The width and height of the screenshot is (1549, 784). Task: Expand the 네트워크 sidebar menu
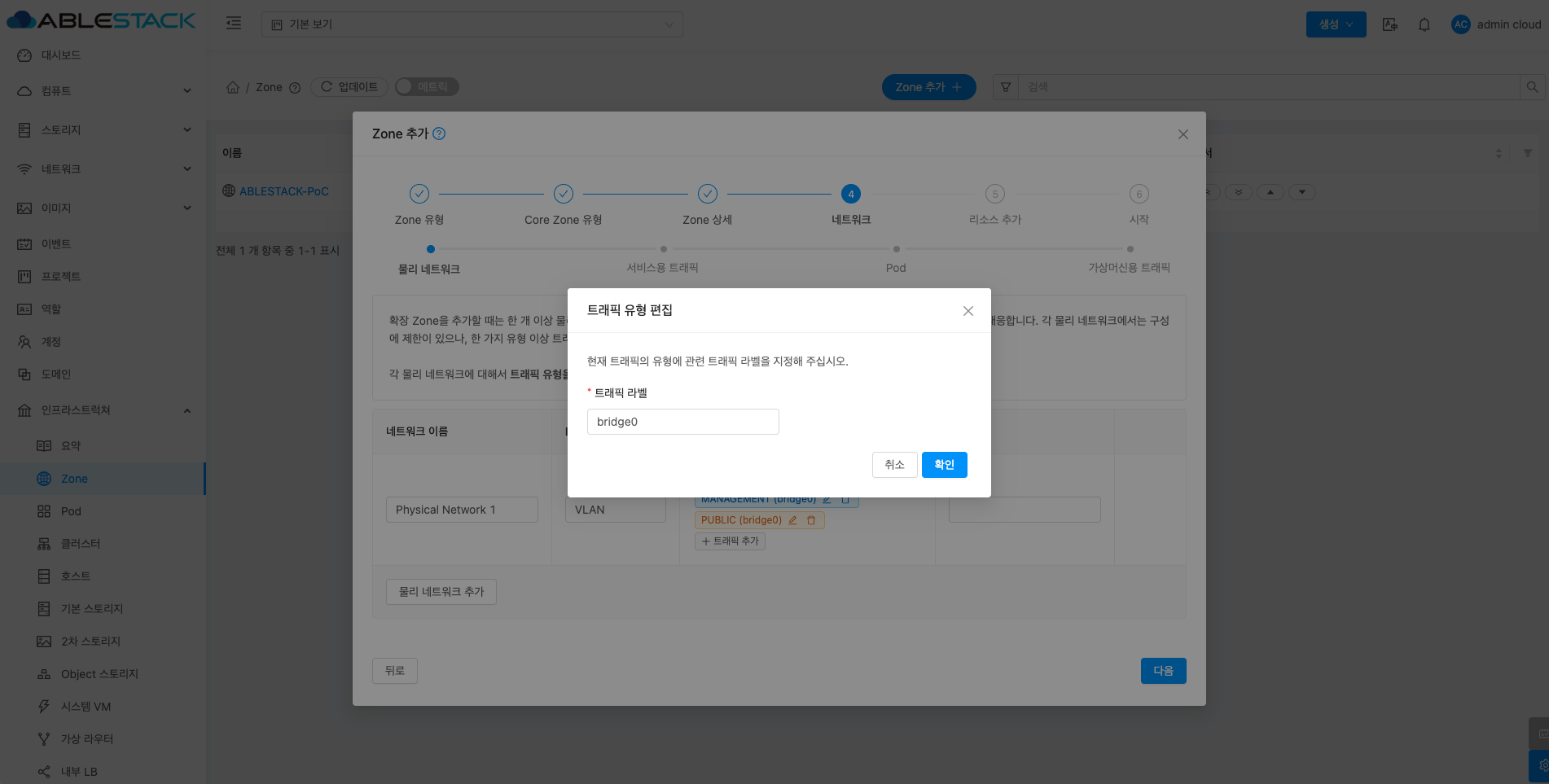(x=103, y=169)
